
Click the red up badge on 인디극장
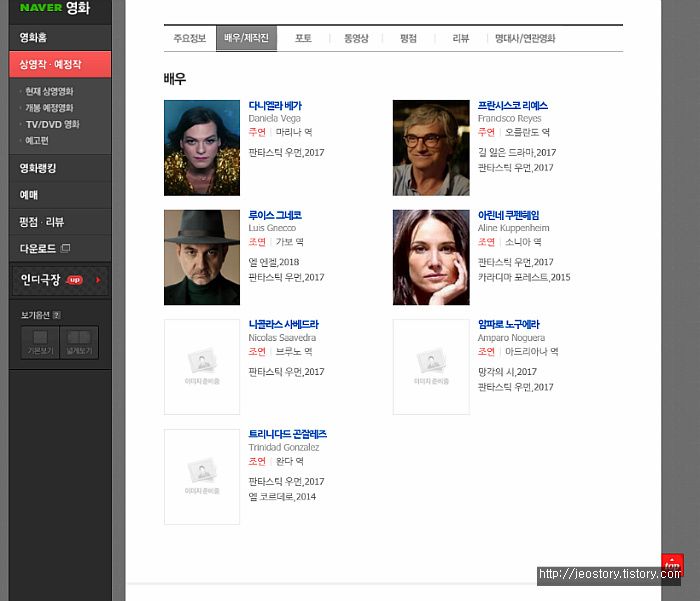coord(75,280)
